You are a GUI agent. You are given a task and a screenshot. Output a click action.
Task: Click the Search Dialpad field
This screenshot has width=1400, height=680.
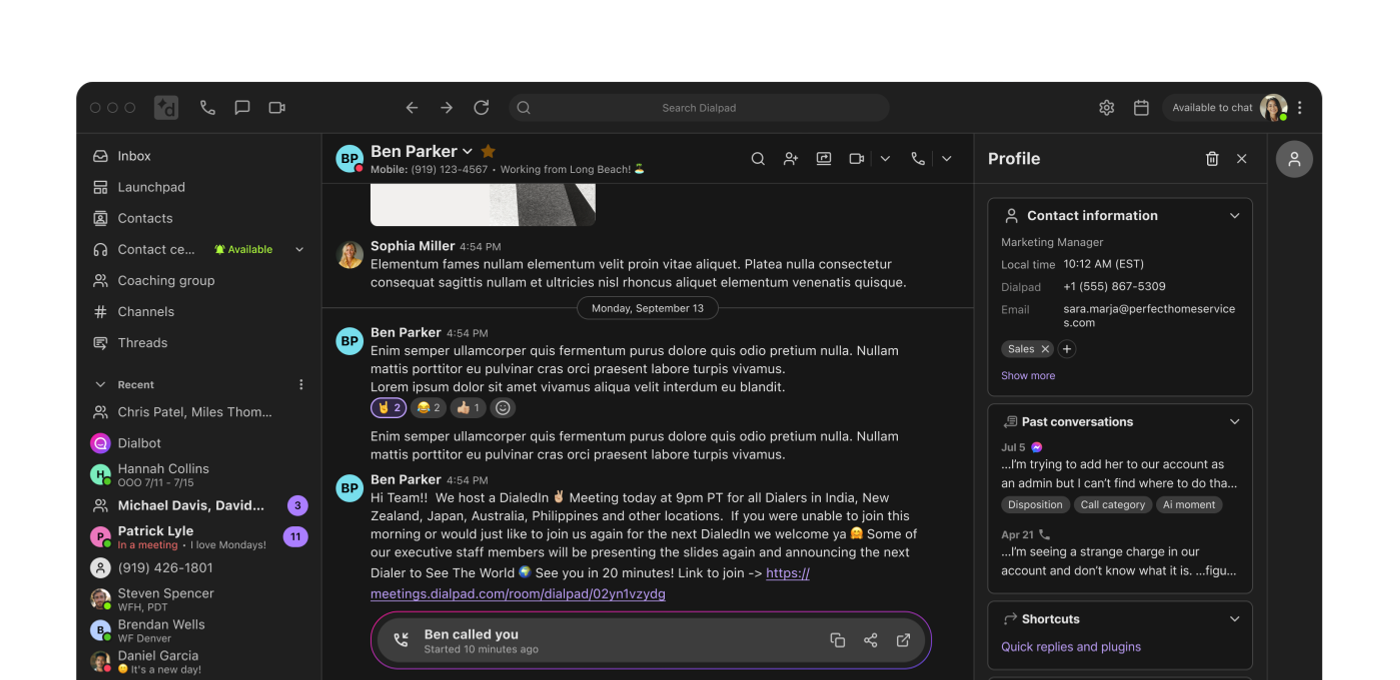[699, 108]
